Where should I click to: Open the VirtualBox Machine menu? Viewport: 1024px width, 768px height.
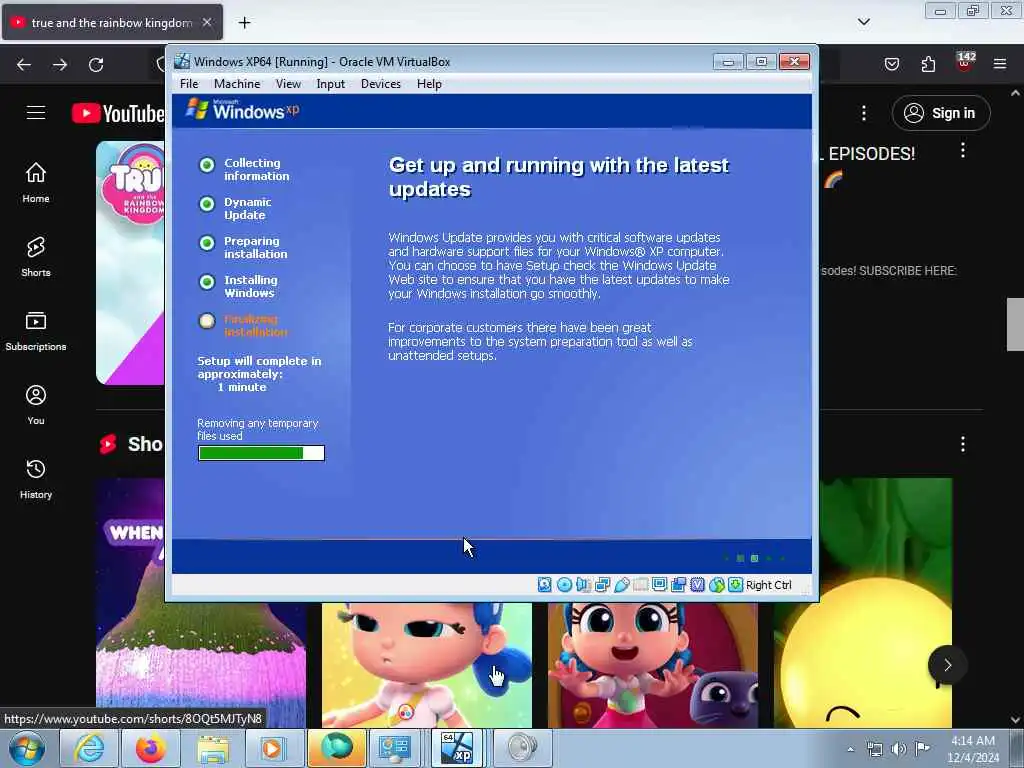coord(237,84)
